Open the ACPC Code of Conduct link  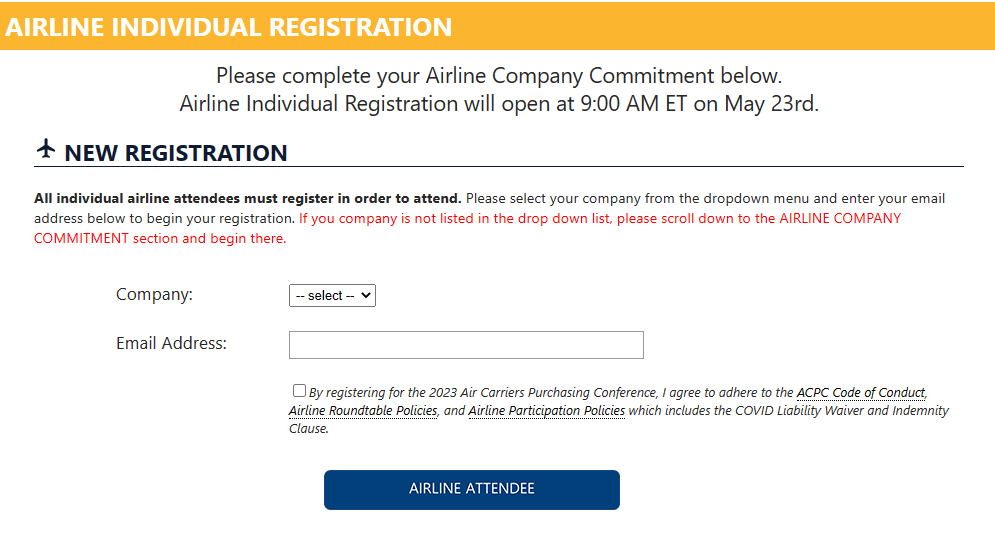click(861, 393)
